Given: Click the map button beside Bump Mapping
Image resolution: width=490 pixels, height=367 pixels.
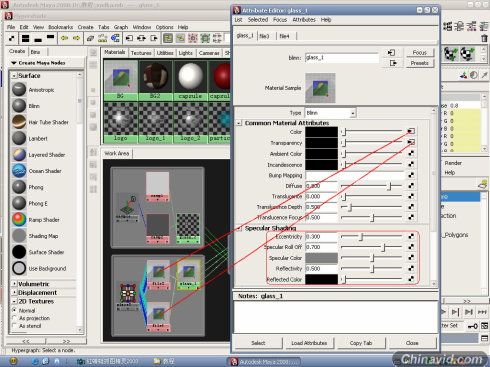Looking at the screenshot, I should (411, 175).
